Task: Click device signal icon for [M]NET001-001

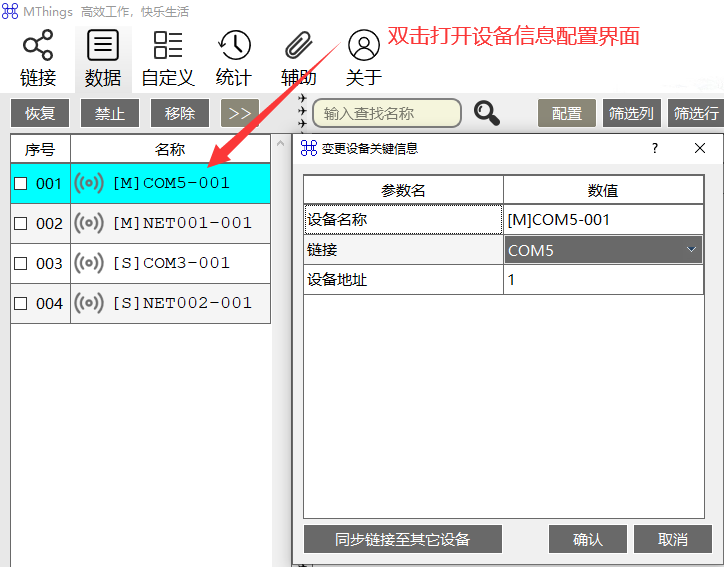Action: click(x=89, y=223)
